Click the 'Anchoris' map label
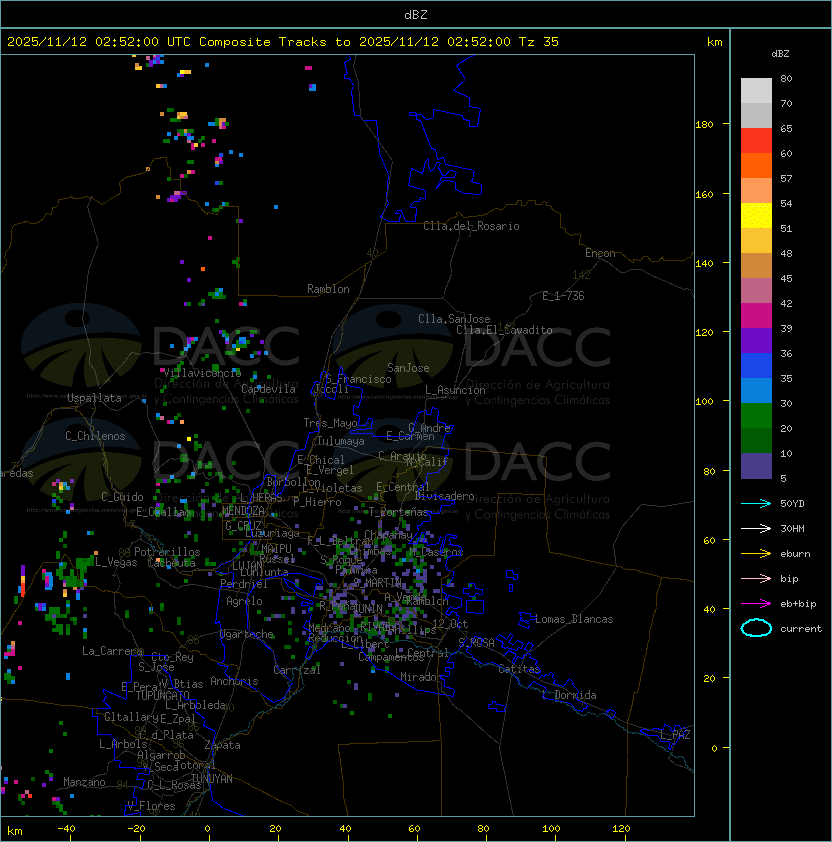 click(234, 681)
